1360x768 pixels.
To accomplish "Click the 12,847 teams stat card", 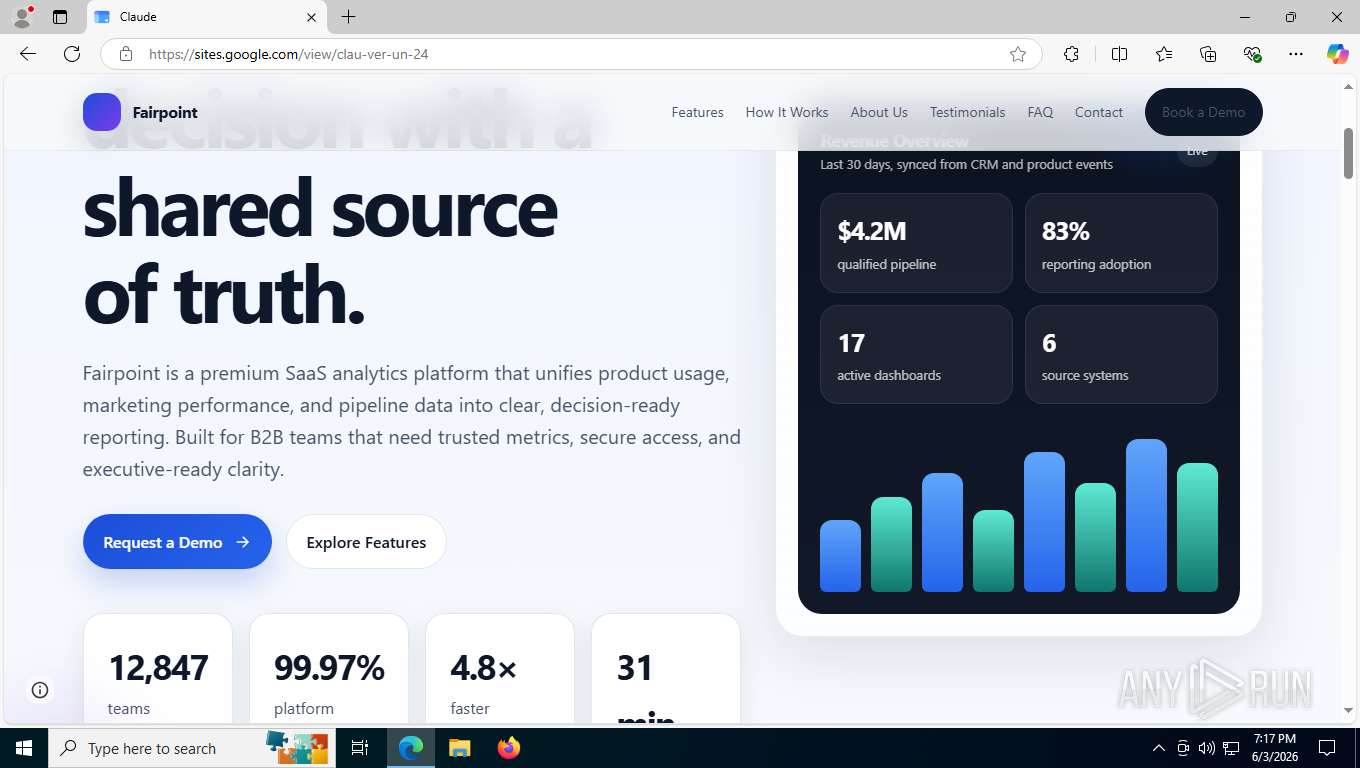I will [x=158, y=669].
